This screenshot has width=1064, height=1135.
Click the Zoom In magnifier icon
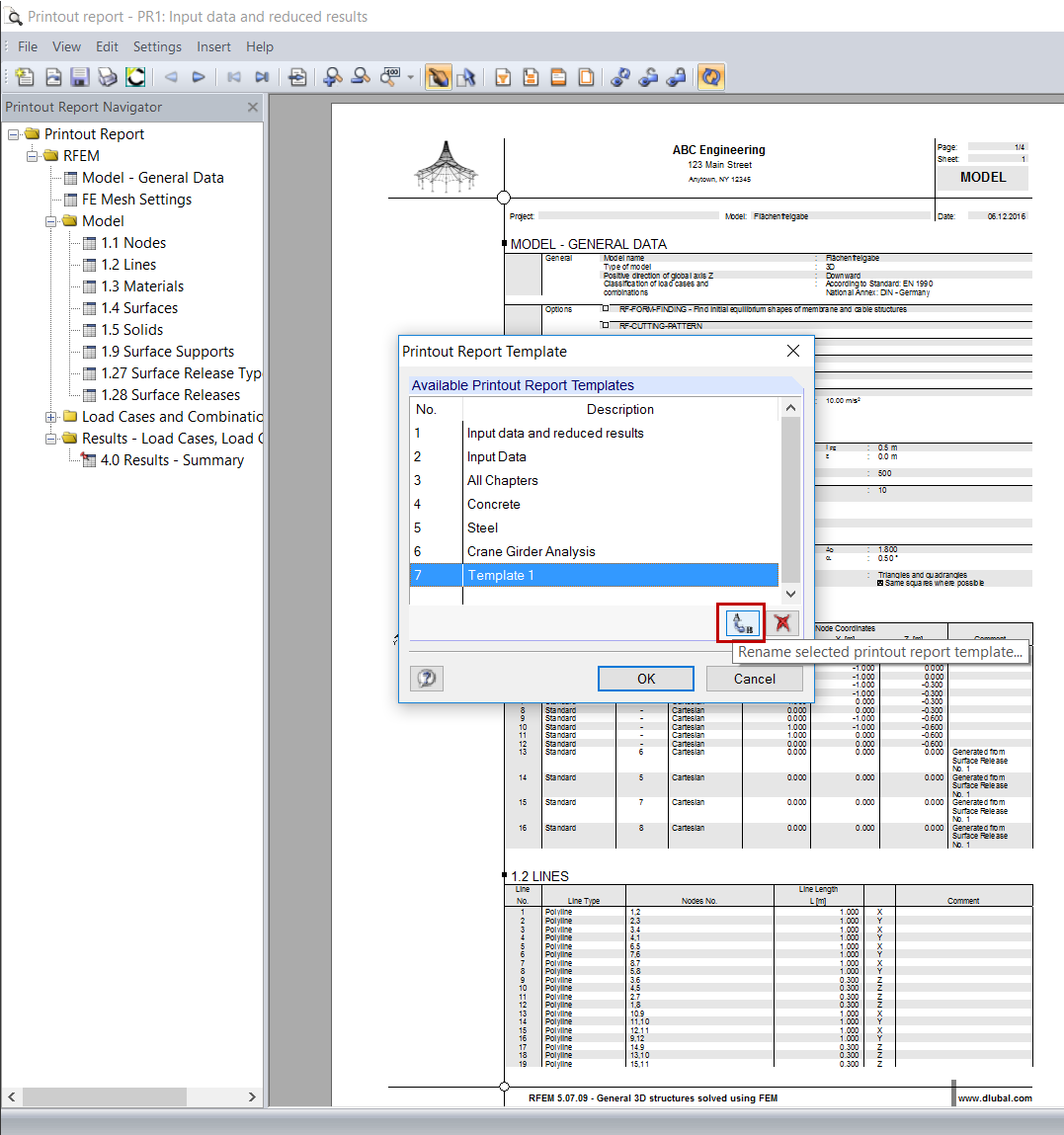click(x=333, y=76)
